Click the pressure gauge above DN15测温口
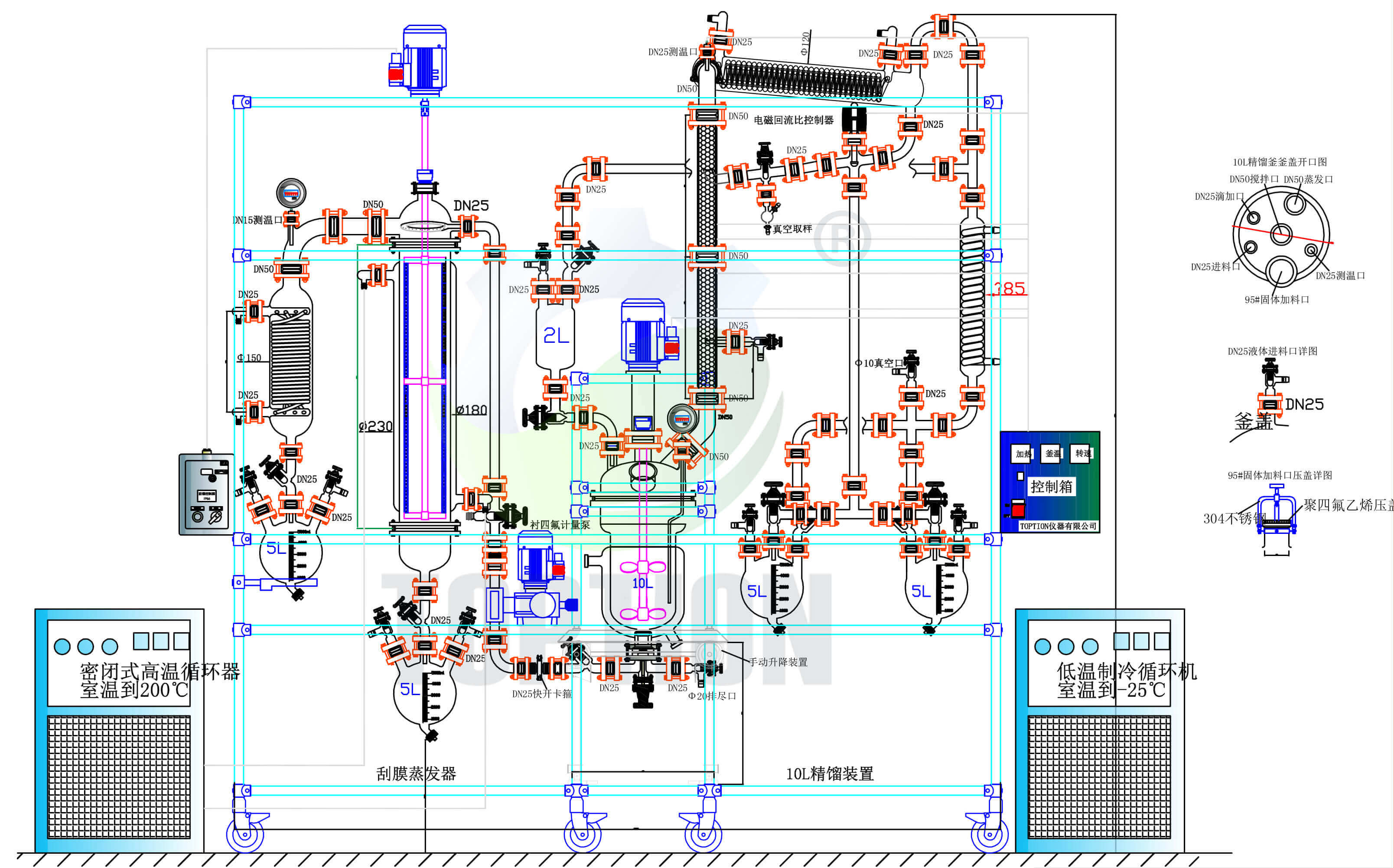The image size is (1394, 868). (x=291, y=193)
